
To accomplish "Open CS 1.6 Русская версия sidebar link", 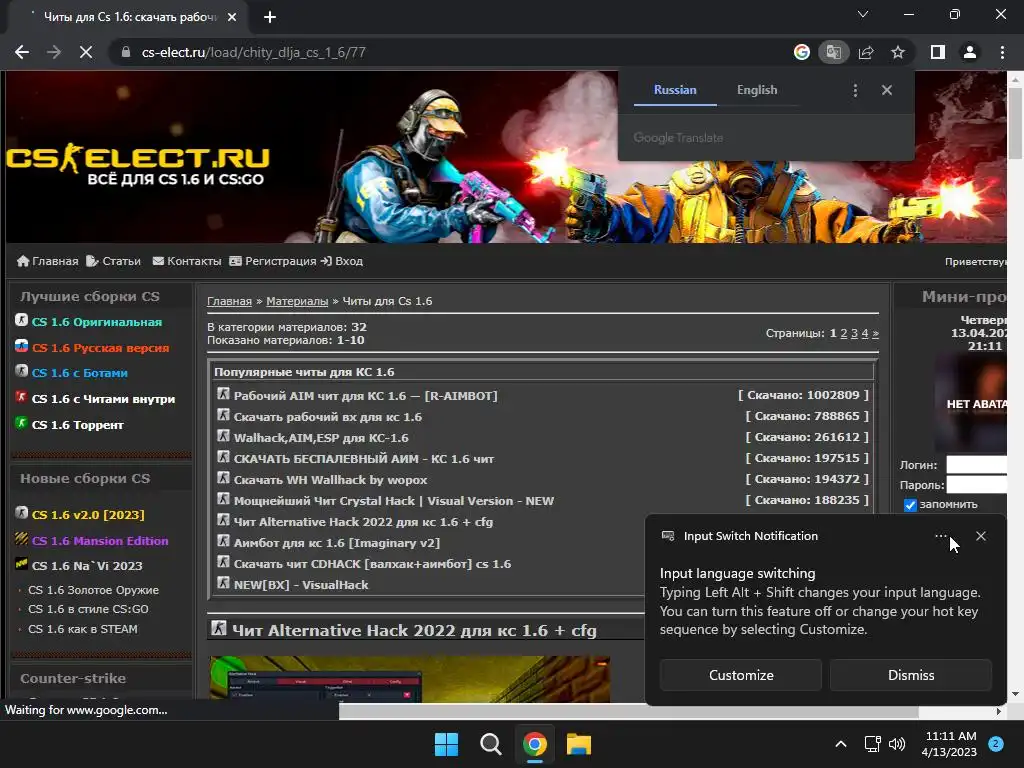I will point(101,348).
